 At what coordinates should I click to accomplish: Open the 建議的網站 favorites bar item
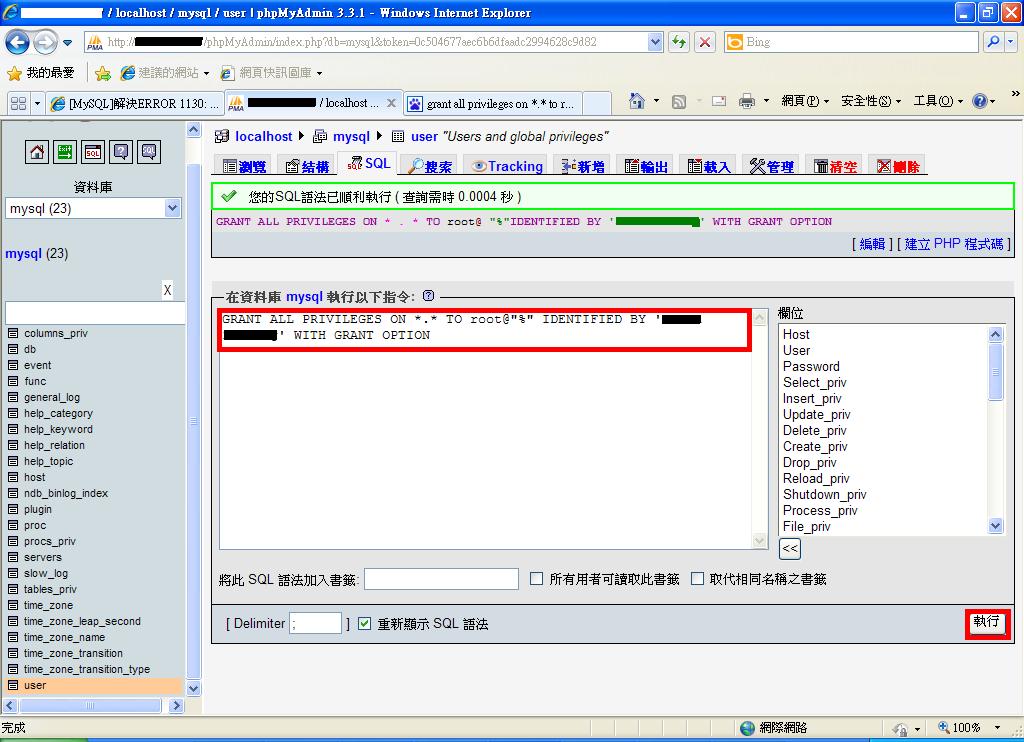click(x=165, y=73)
